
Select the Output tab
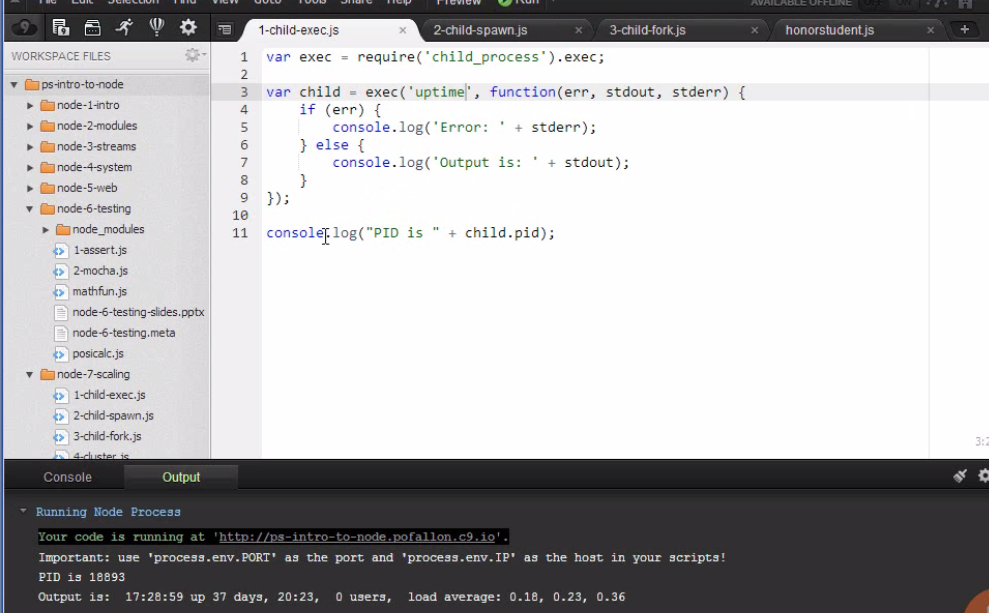tap(181, 477)
